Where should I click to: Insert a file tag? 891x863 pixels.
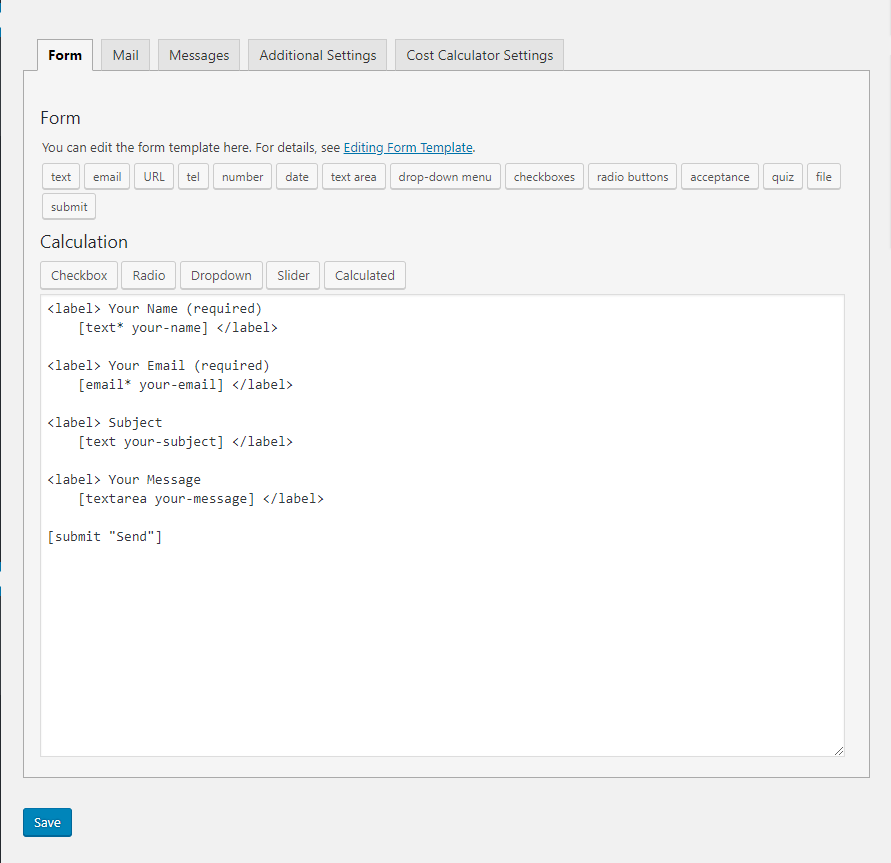pyautogui.click(x=823, y=177)
